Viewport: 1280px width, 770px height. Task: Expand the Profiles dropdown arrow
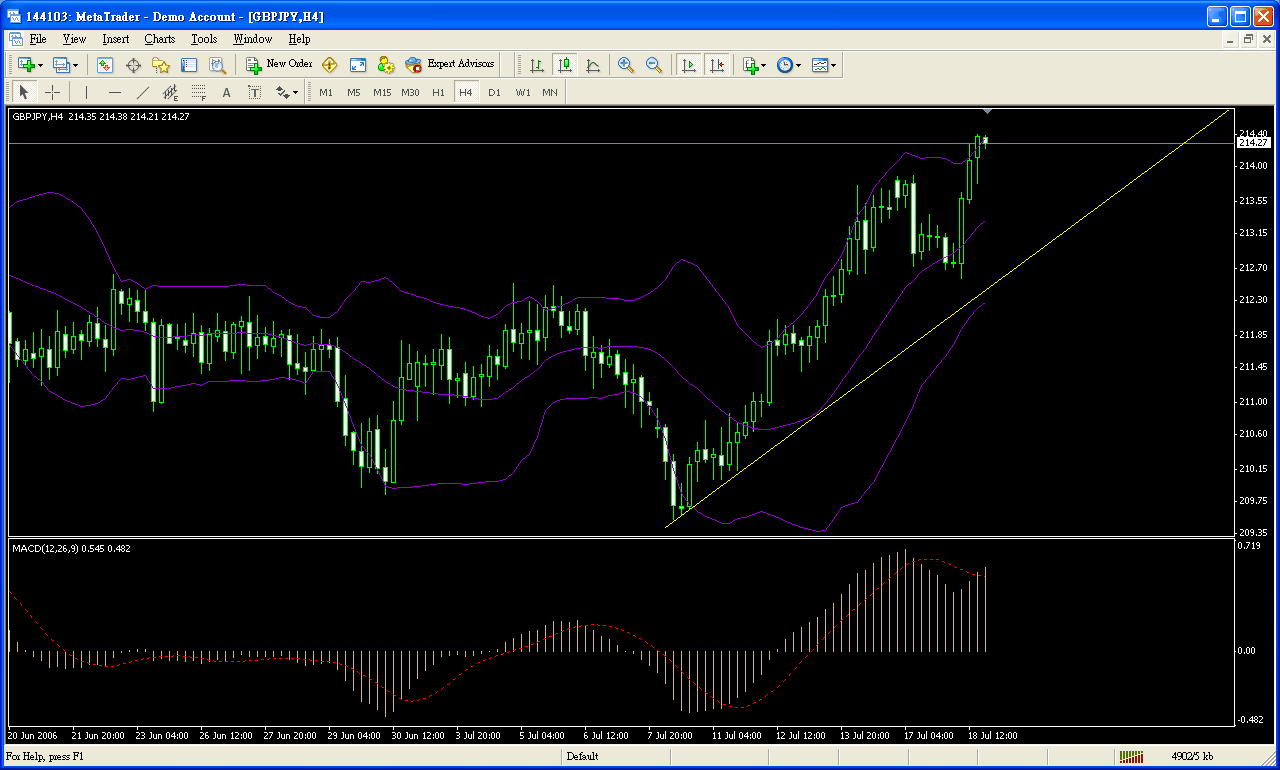[76, 65]
